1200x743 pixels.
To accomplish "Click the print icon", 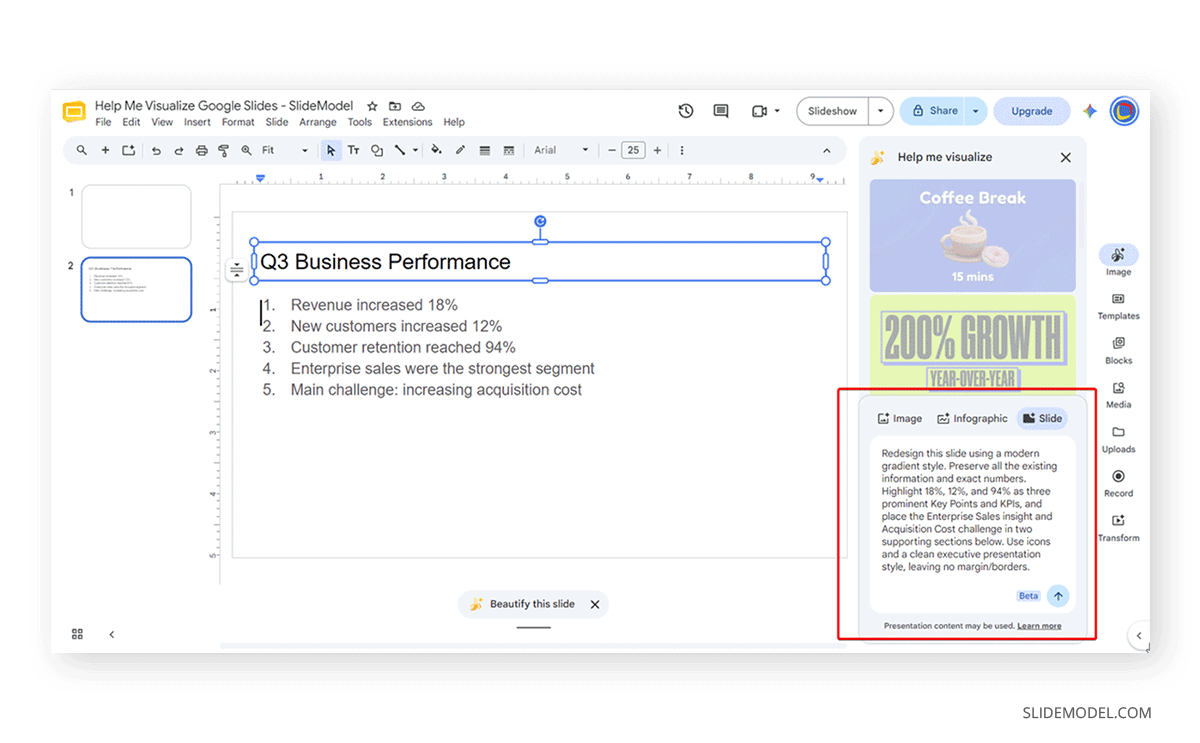I will coord(201,150).
